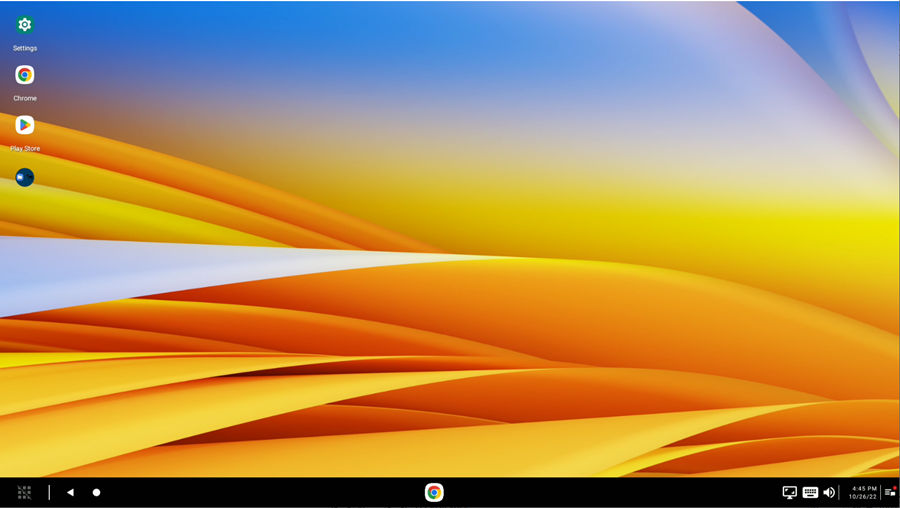Tap the Home circle navigation button

(96, 493)
